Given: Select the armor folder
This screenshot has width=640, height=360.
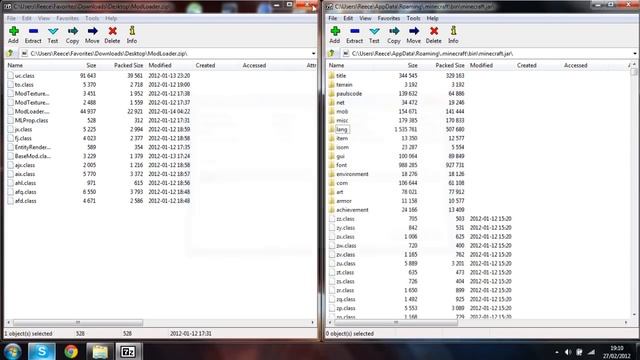Looking at the screenshot, I should click(344, 201).
